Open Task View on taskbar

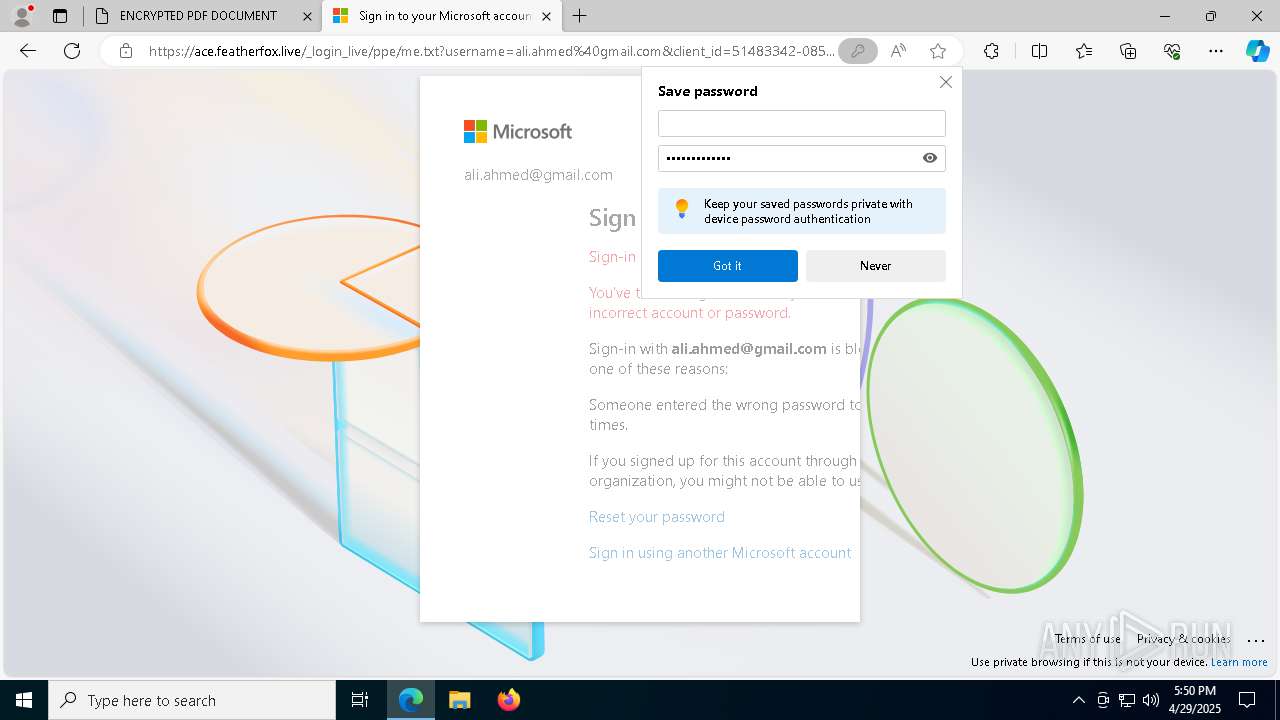click(360, 700)
